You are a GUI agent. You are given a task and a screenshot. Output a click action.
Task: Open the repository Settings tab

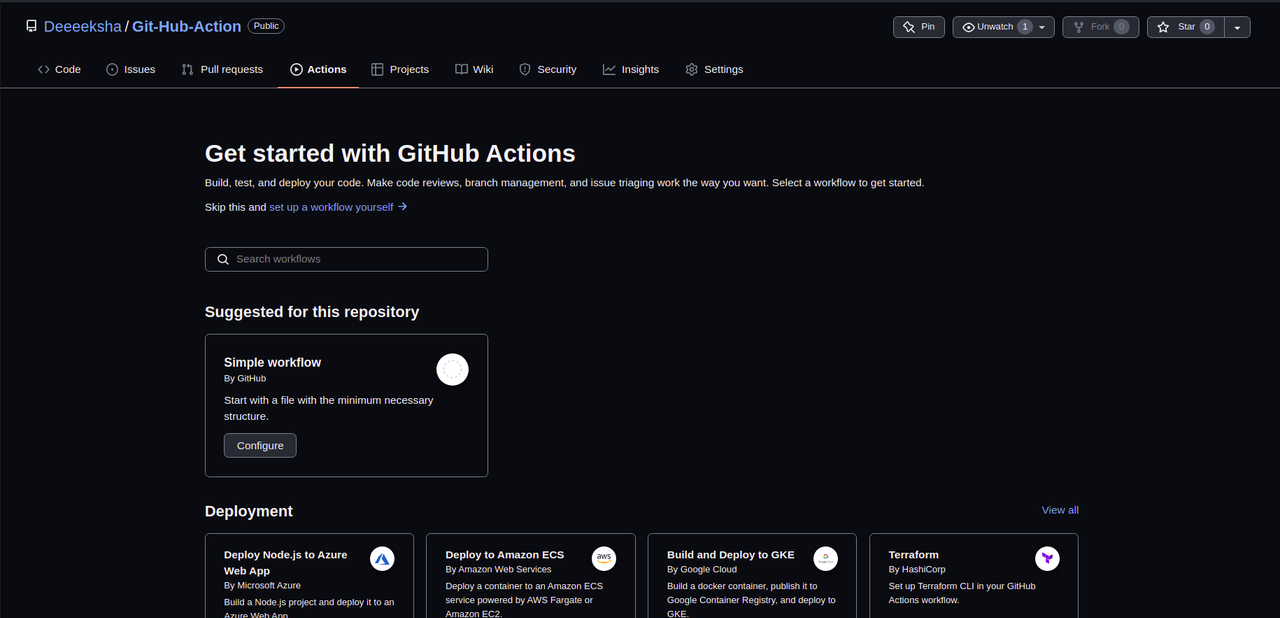click(714, 69)
